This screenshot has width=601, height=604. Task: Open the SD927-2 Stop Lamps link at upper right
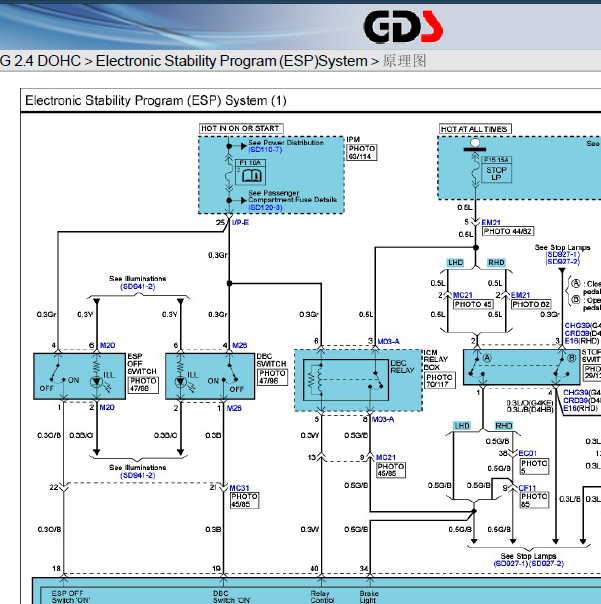coord(563,262)
